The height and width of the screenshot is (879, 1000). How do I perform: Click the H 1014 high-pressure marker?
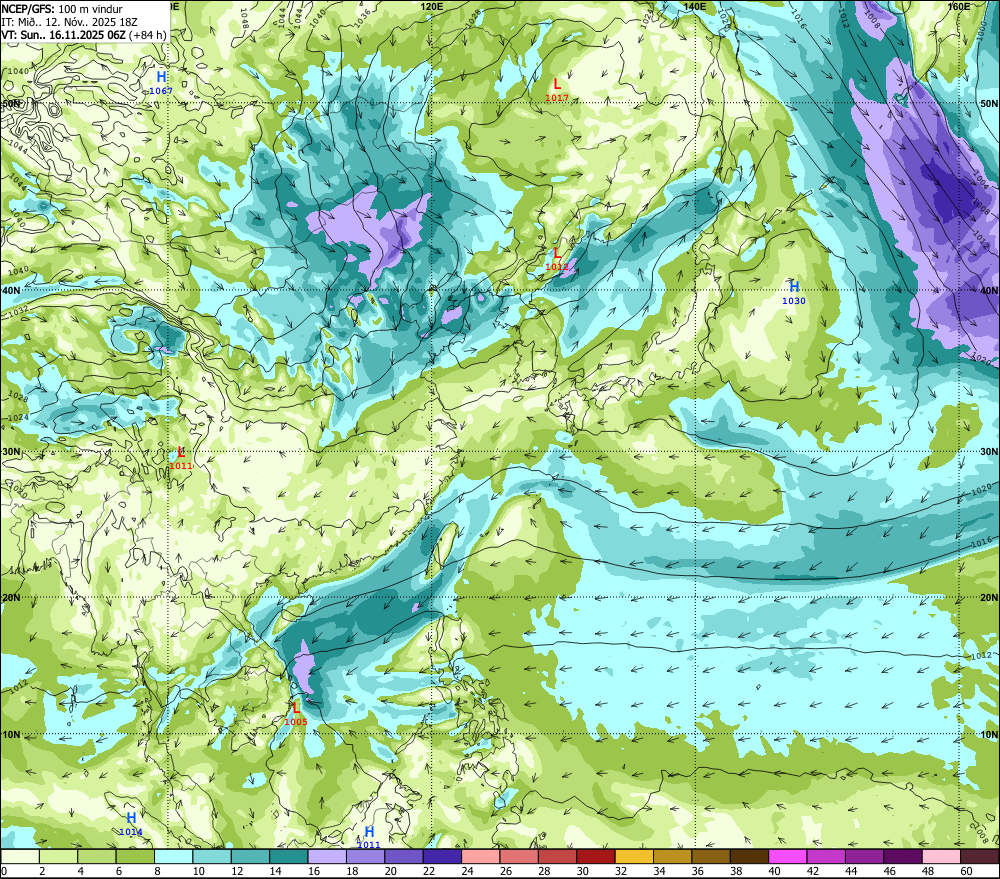[131, 824]
